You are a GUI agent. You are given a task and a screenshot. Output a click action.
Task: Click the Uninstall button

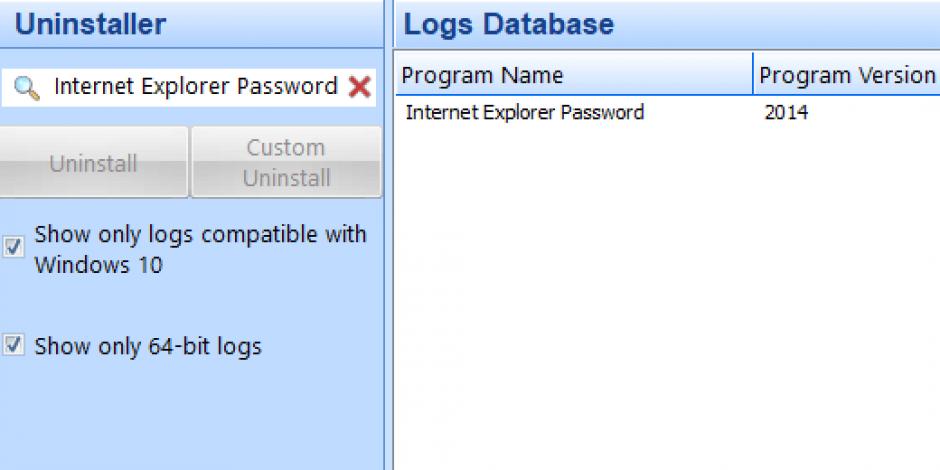[x=94, y=162]
